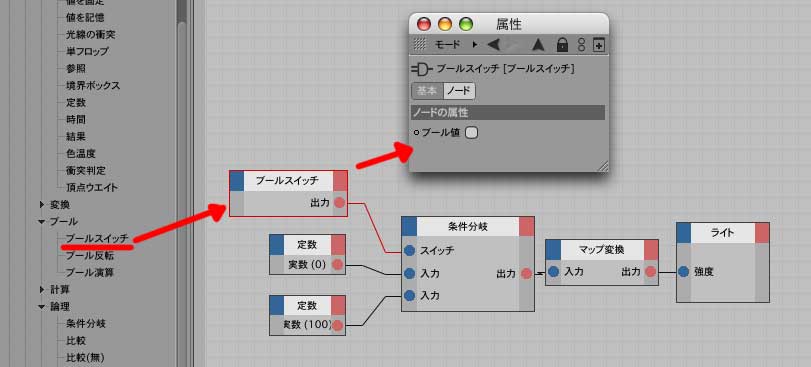Click the red output corner of the 条件分岐 node
This screenshot has width=811, height=367.
[526, 226]
